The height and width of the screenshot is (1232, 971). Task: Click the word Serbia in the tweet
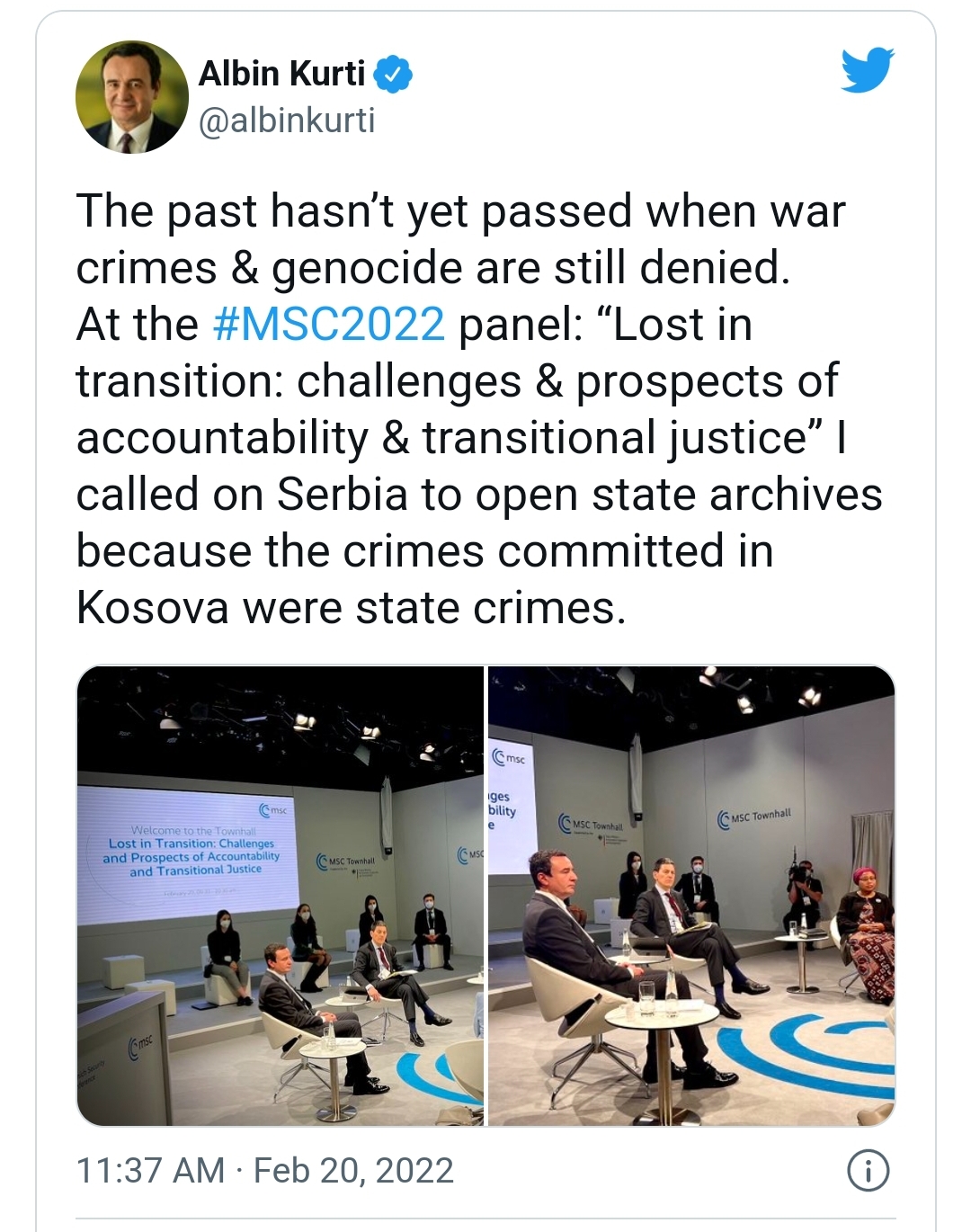pos(342,495)
